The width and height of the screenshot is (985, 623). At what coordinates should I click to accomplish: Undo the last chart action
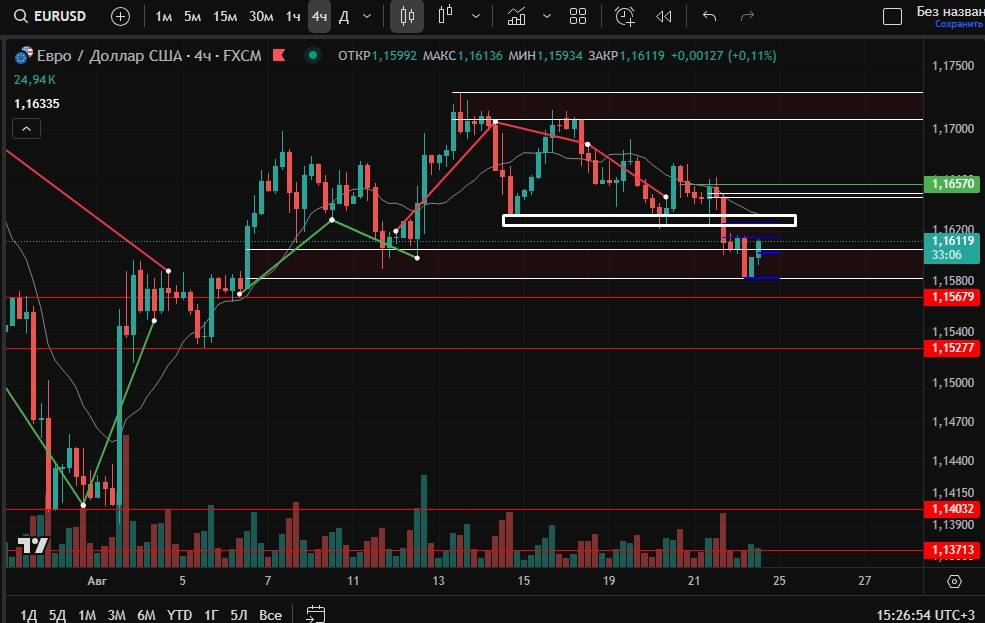click(x=710, y=16)
